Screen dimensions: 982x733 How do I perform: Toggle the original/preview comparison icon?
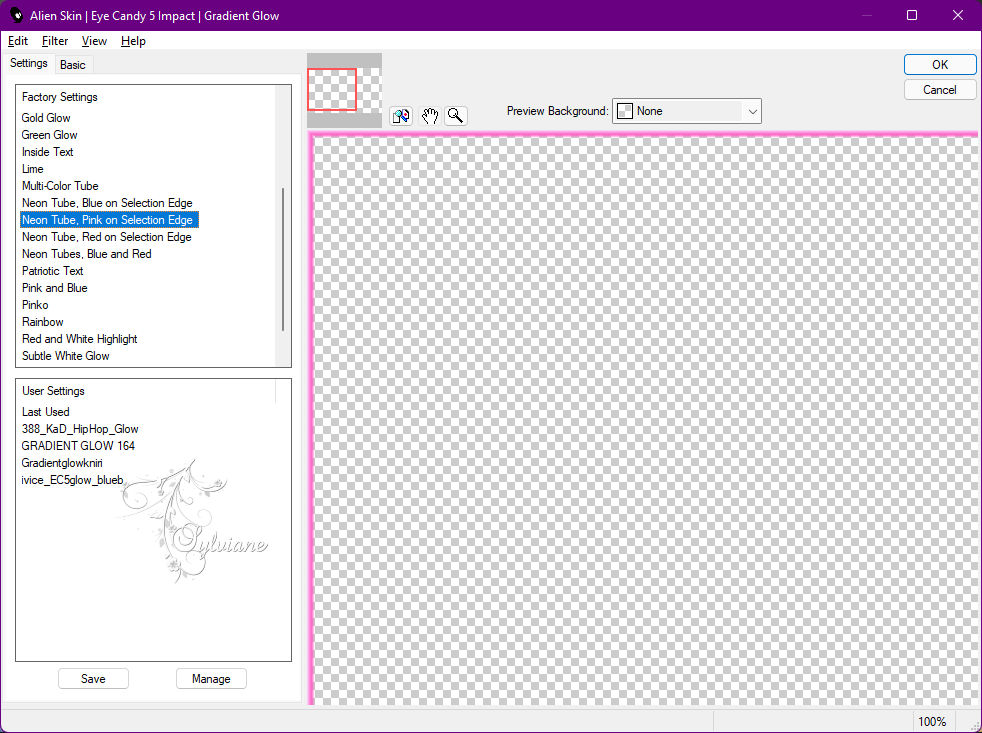pyautogui.click(x=401, y=116)
